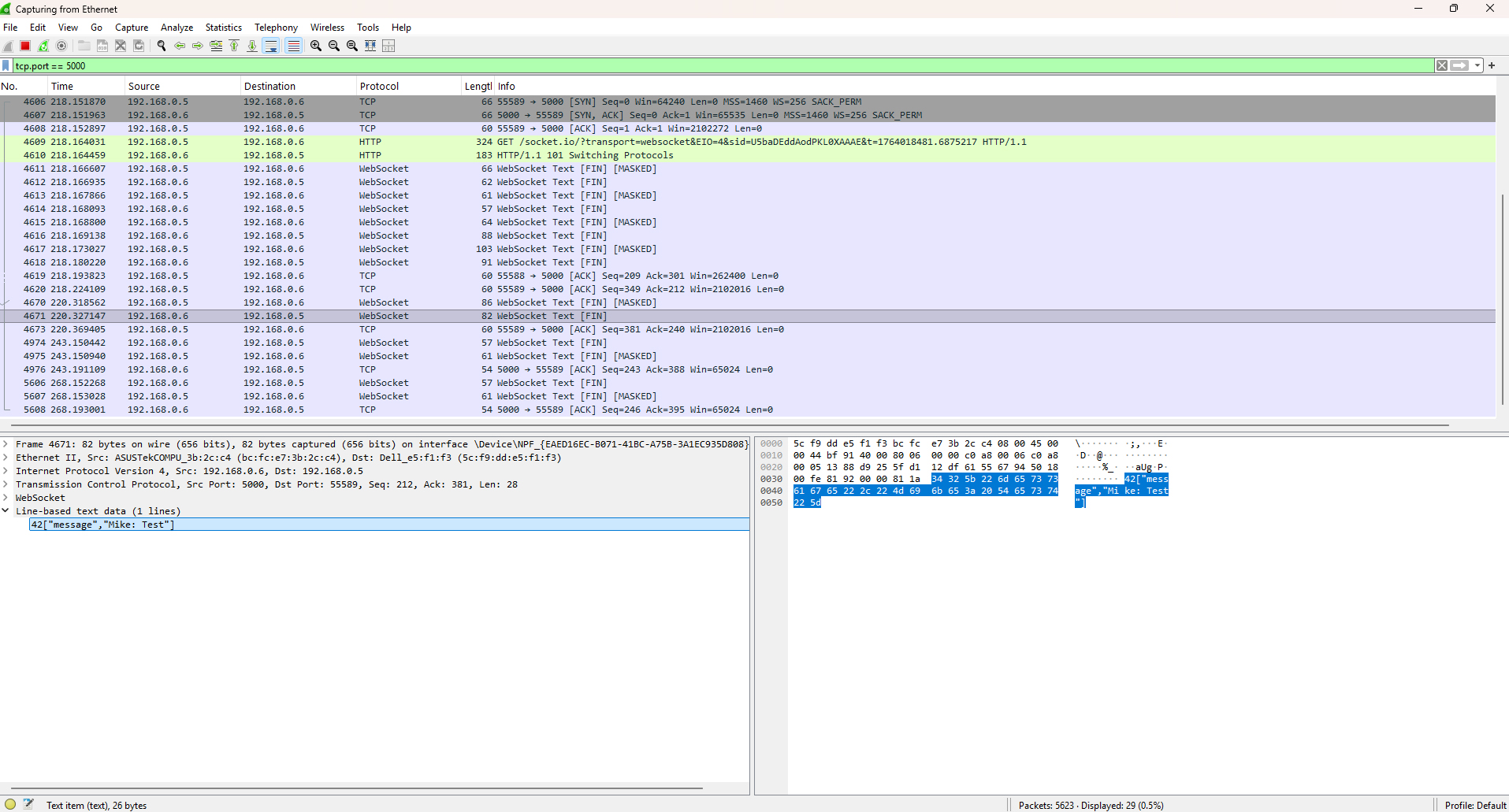Stop the running packet capture

(x=25, y=46)
